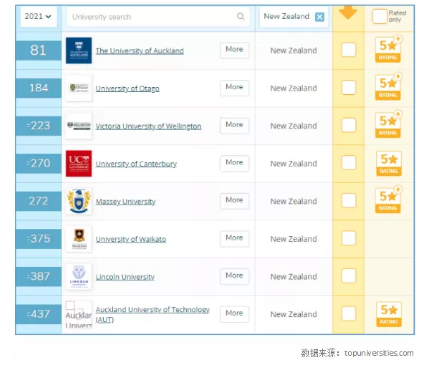Check compare box for University of Auckland
Image resolution: width=433 pixels, height=366 pixels.
click(349, 50)
